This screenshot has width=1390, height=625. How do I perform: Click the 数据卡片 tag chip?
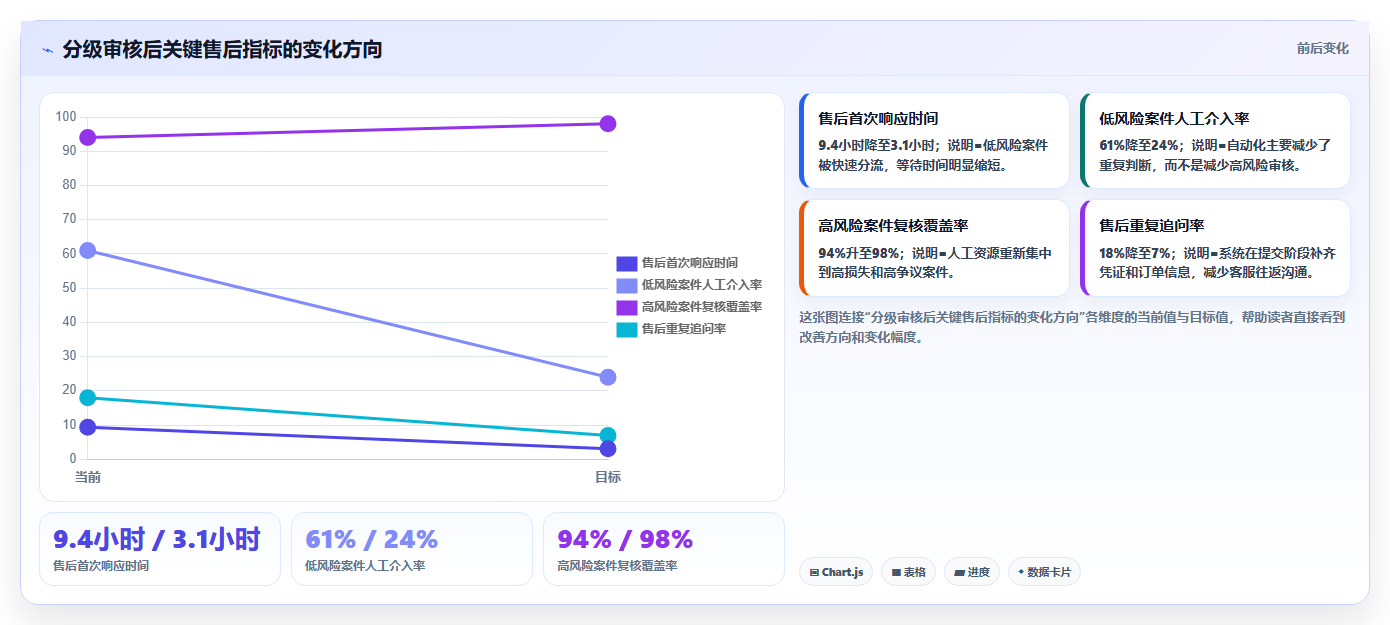1044,572
